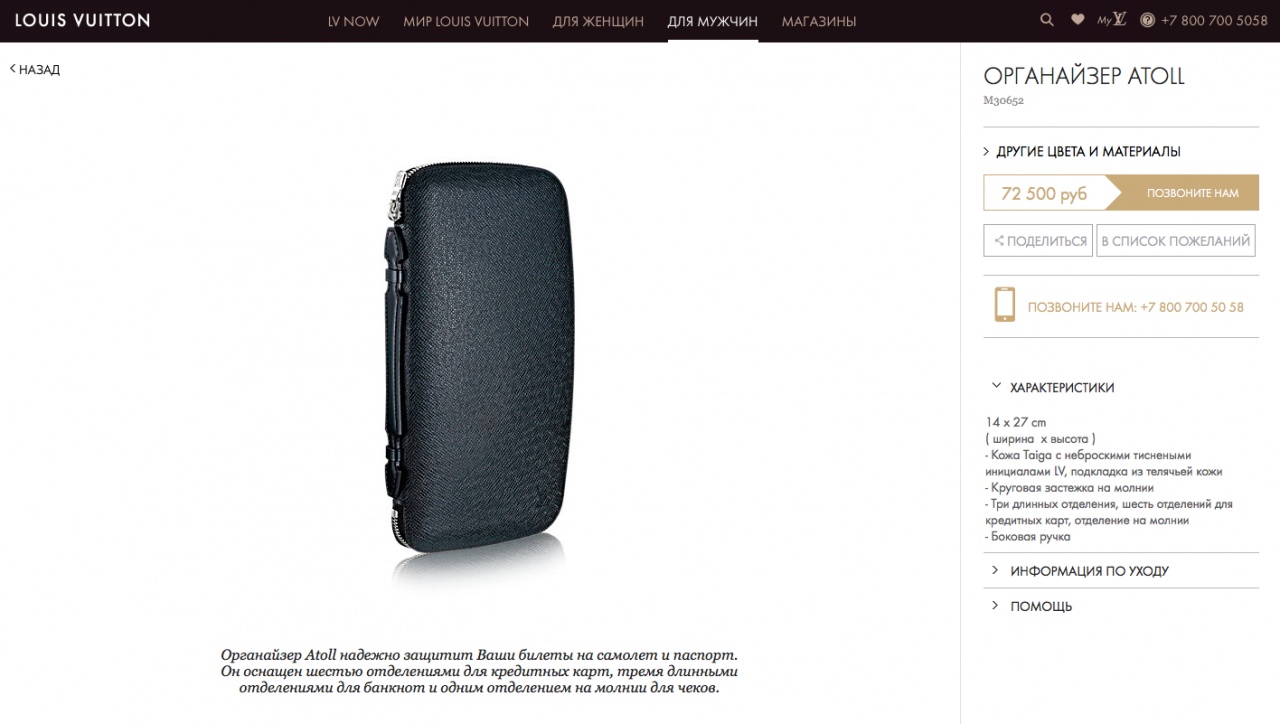Go back via the Назад arrow
1280x724 pixels.
pyautogui.click(x=35, y=69)
